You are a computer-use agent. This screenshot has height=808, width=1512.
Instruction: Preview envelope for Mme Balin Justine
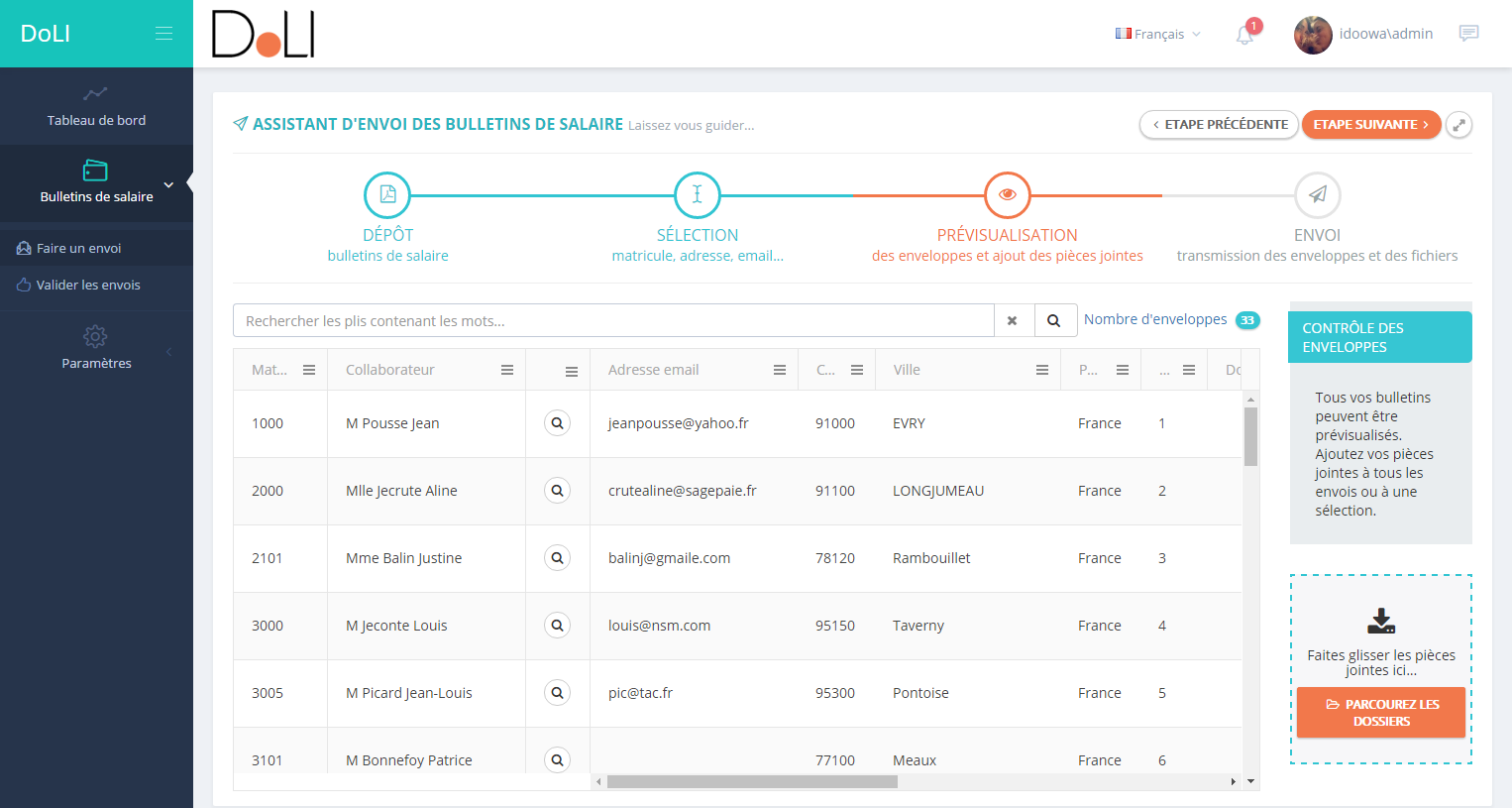point(558,558)
